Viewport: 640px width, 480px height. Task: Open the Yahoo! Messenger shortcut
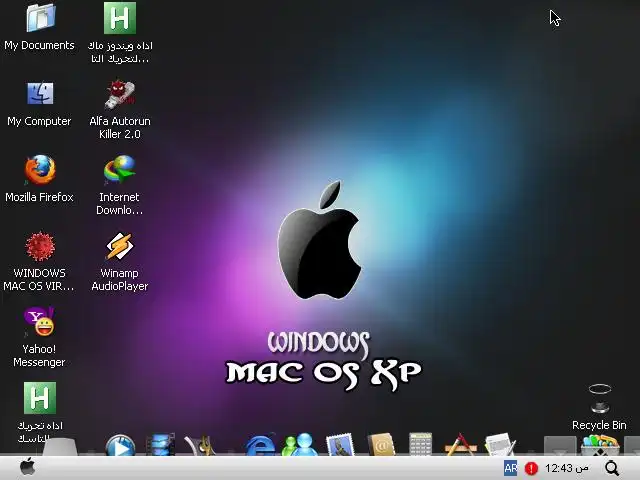[x=39, y=321]
